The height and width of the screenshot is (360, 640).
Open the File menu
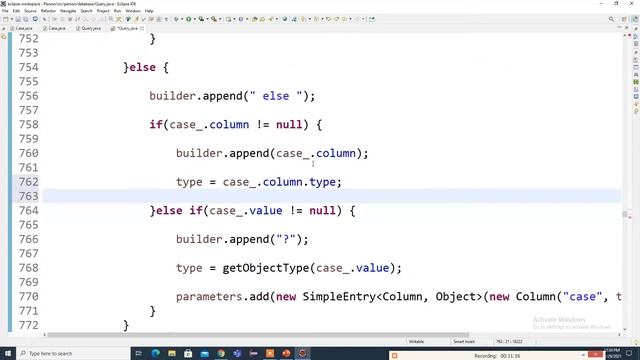coord(5,11)
